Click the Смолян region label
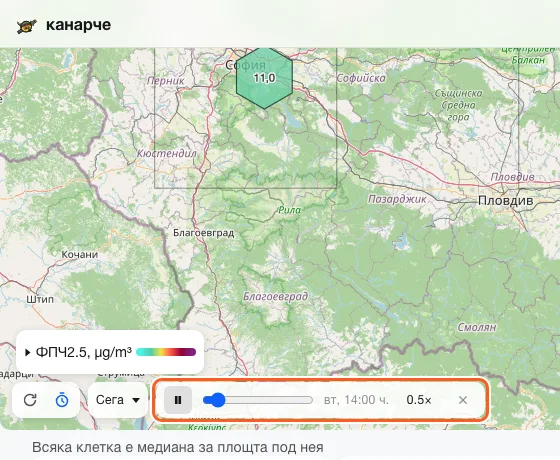This screenshot has height=460, width=560. click(477, 327)
